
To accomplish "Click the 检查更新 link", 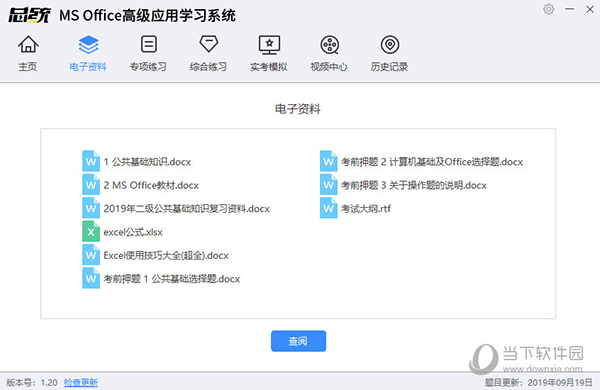I will [x=81, y=382].
